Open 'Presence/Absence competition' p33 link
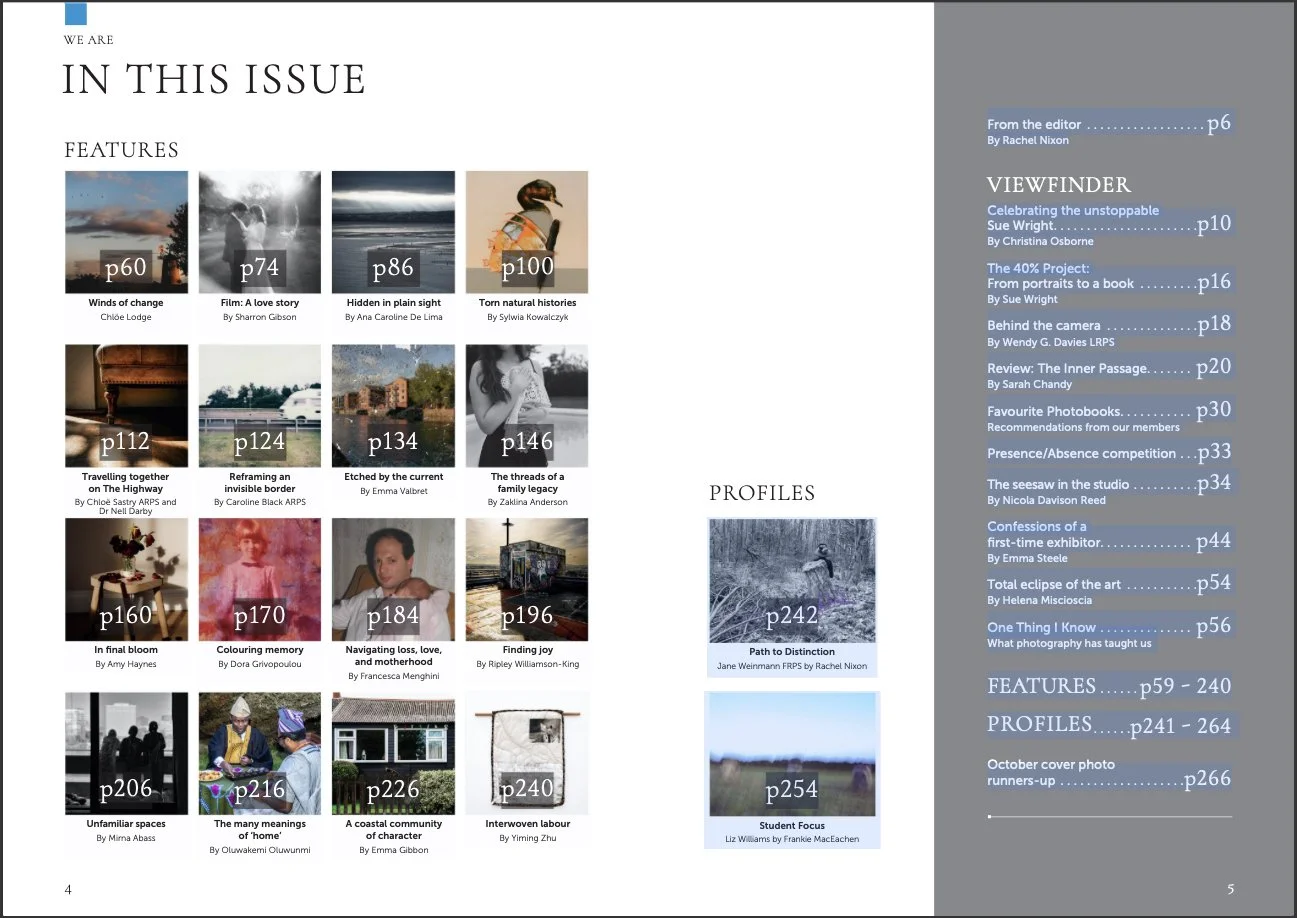The height and width of the screenshot is (918, 1297). [x=1109, y=452]
